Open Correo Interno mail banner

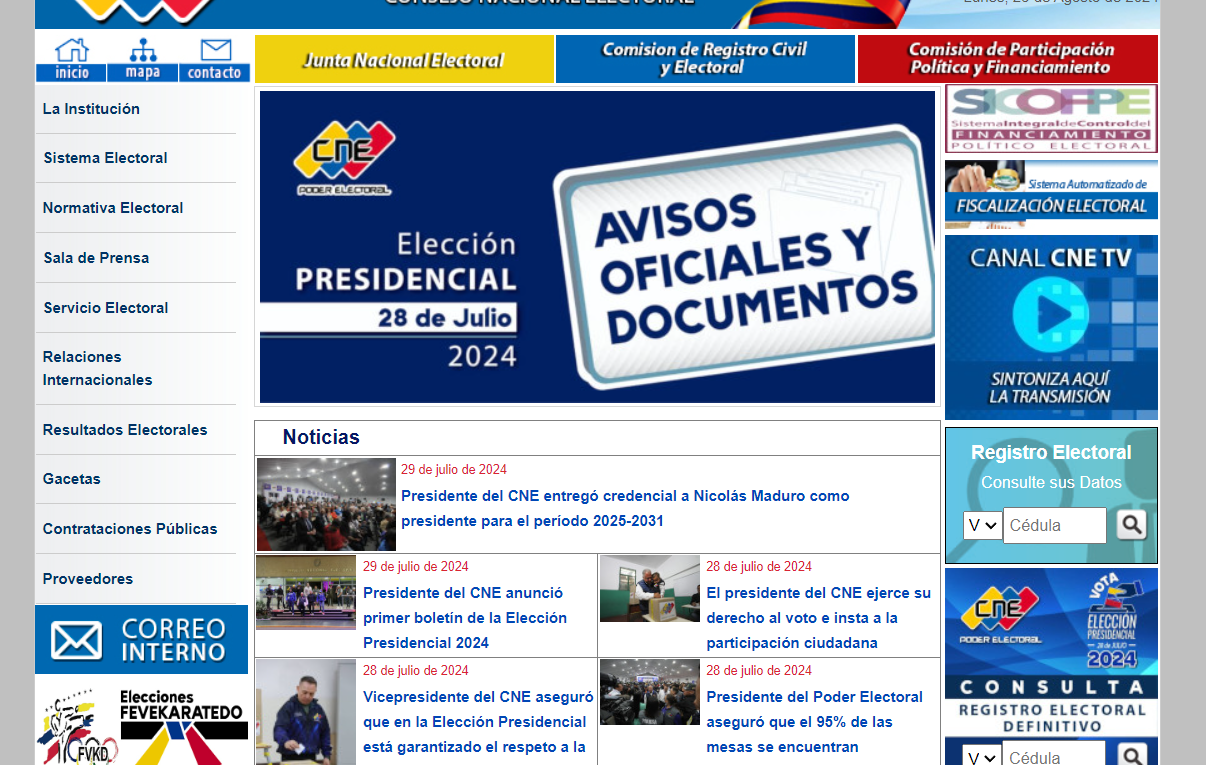click(142, 640)
